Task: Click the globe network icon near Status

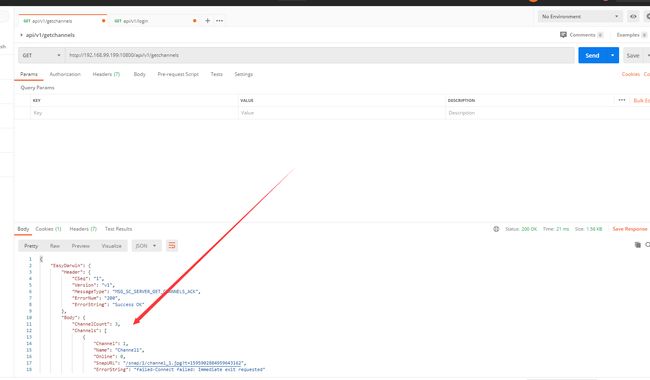Action: [496, 229]
